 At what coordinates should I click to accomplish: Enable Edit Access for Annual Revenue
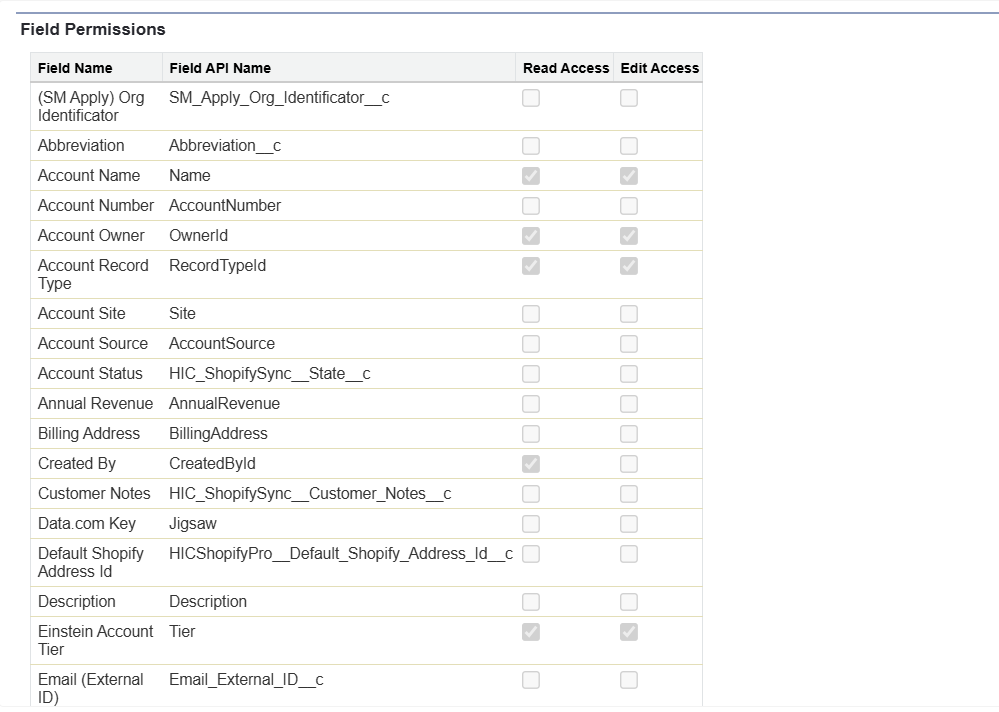(x=629, y=404)
